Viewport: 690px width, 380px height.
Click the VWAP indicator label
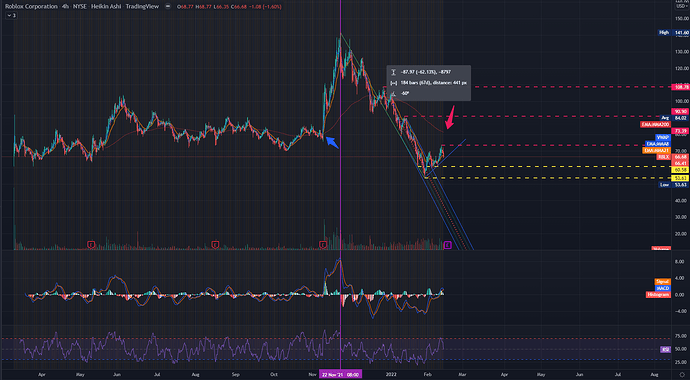tap(662, 137)
